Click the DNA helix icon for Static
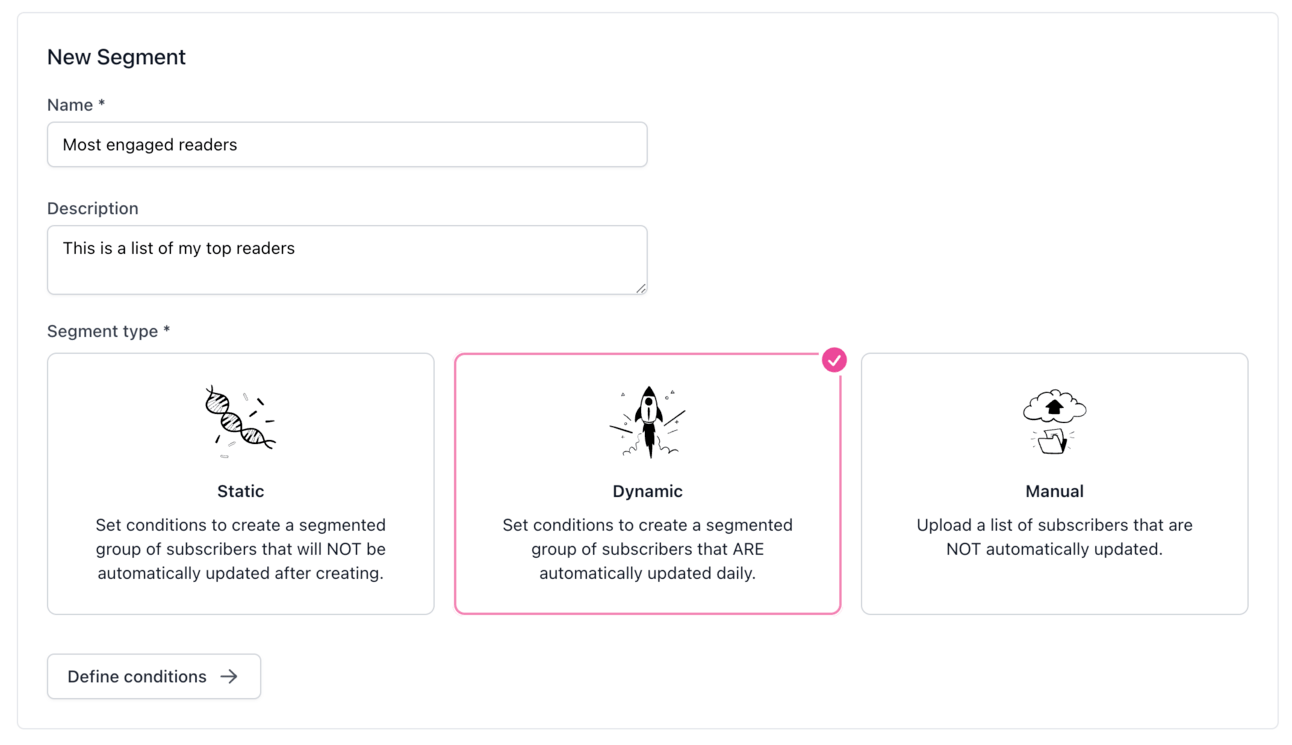Viewport: 1292px width, 745px height. [240, 422]
